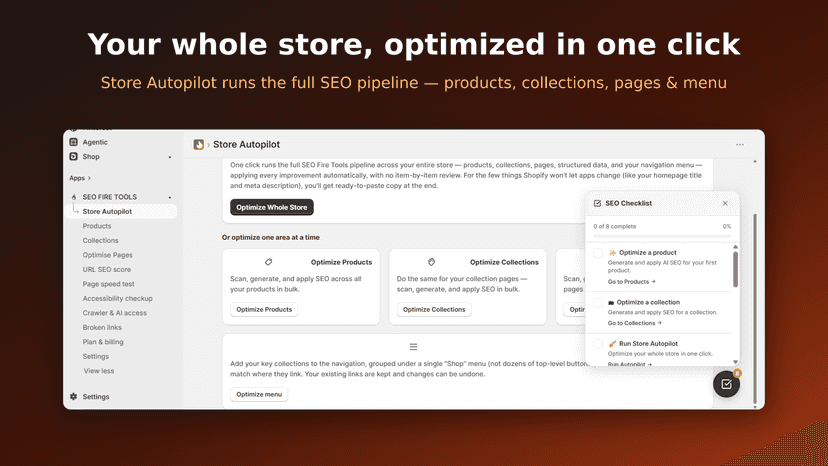The image size is (828, 466).
Task: Click the Optimize Products button
Action: click(264, 310)
